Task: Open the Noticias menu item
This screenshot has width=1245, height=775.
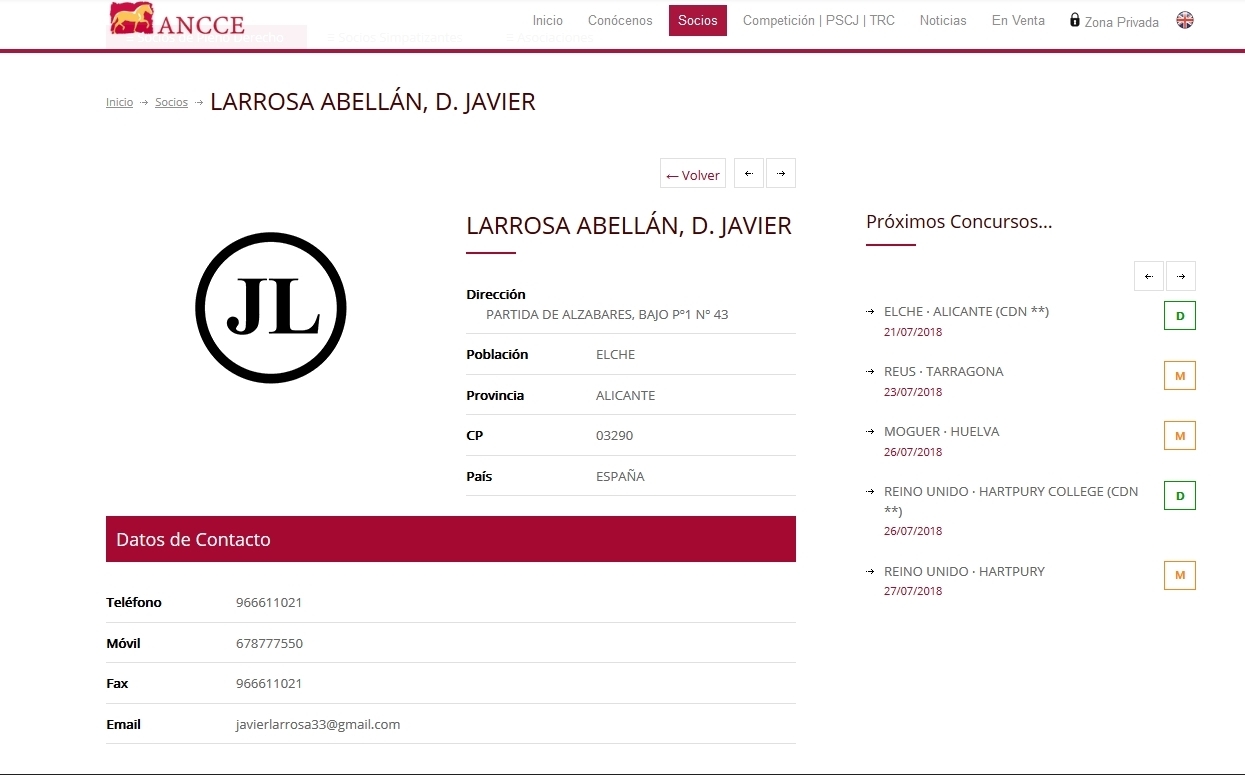Action: 943,20
